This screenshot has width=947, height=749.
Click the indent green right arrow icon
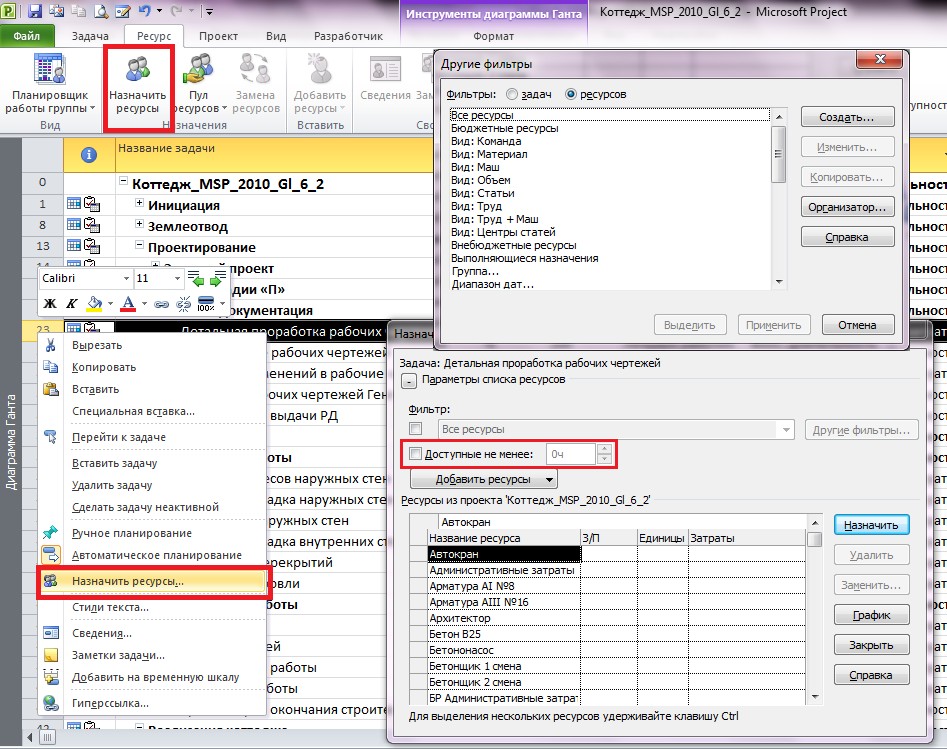tap(217, 278)
